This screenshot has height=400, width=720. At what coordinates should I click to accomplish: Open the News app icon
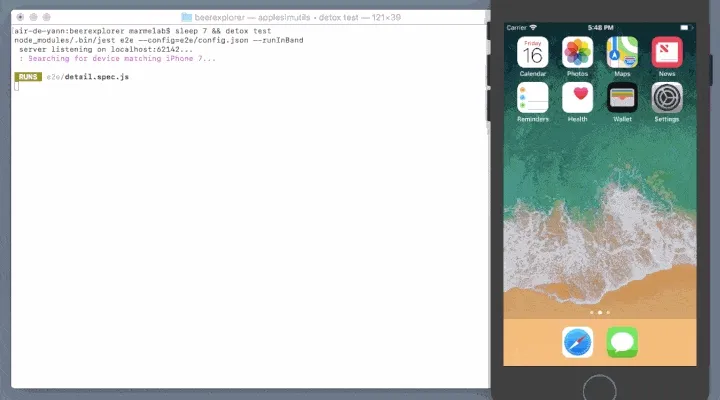pos(667,52)
